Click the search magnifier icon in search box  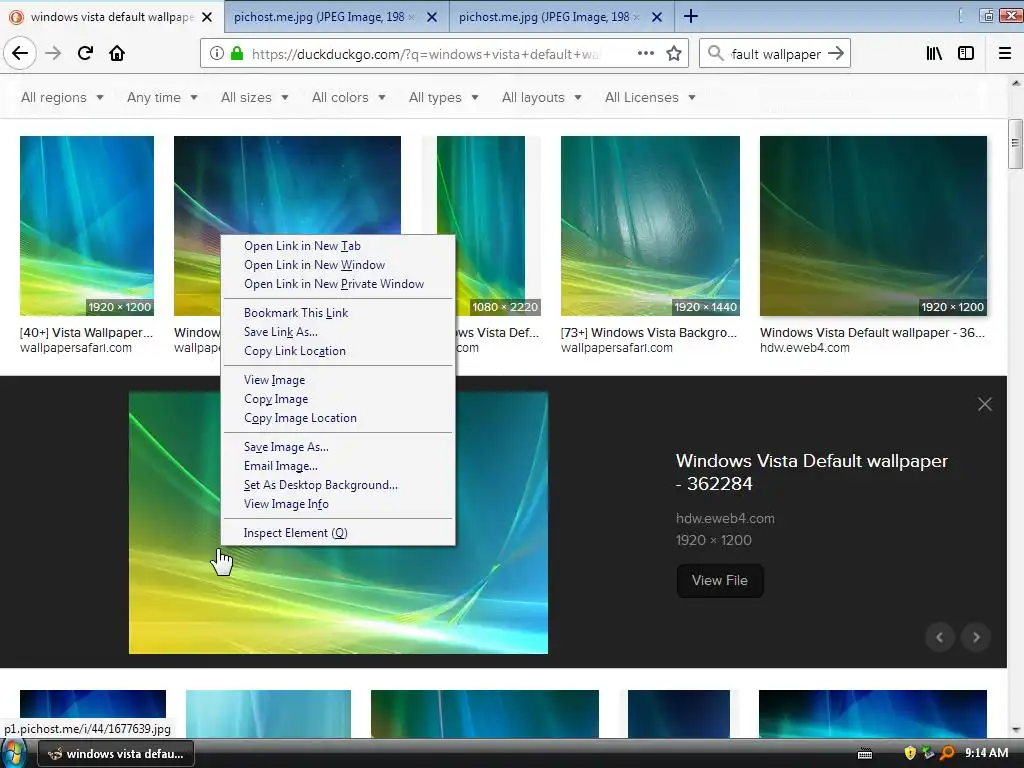[x=716, y=54]
